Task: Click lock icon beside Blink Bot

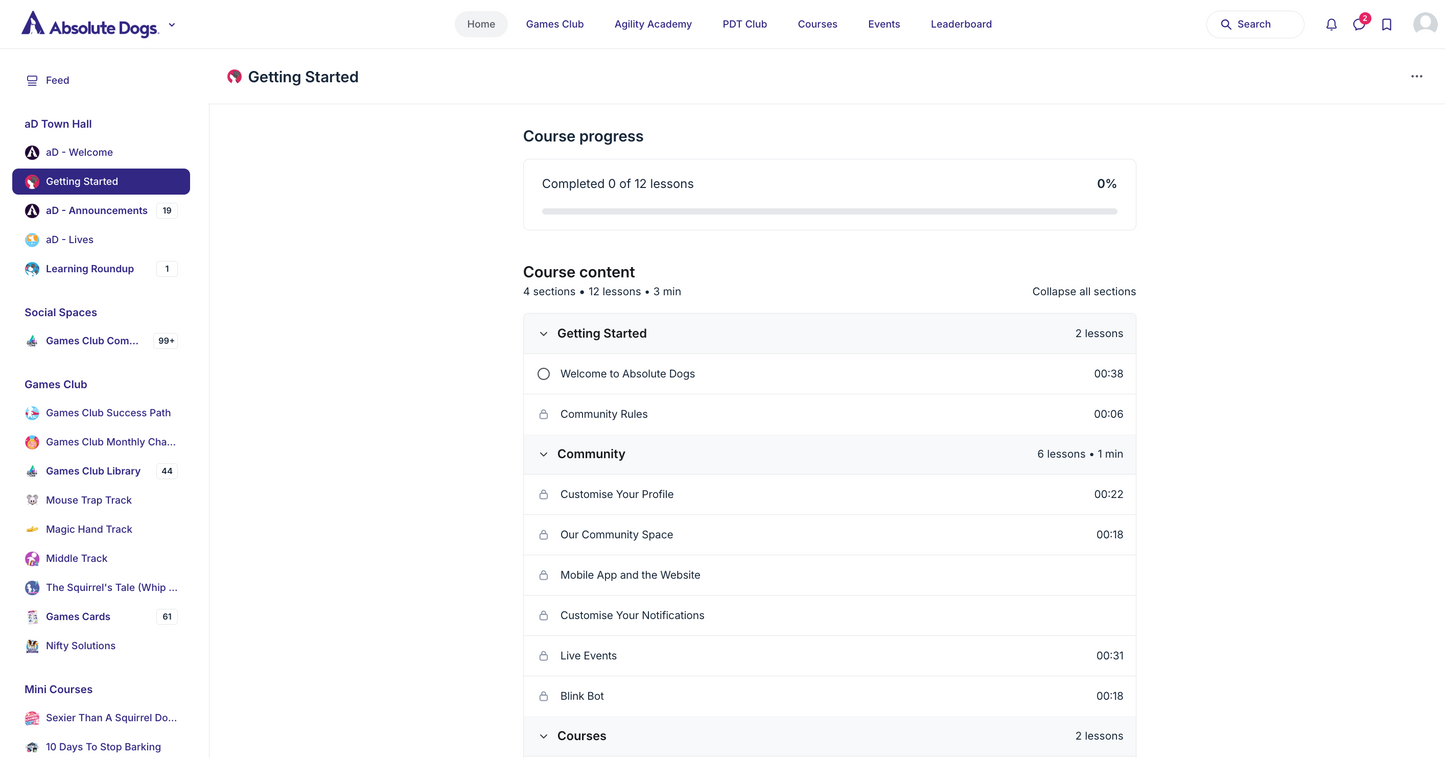Action: (x=544, y=696)
